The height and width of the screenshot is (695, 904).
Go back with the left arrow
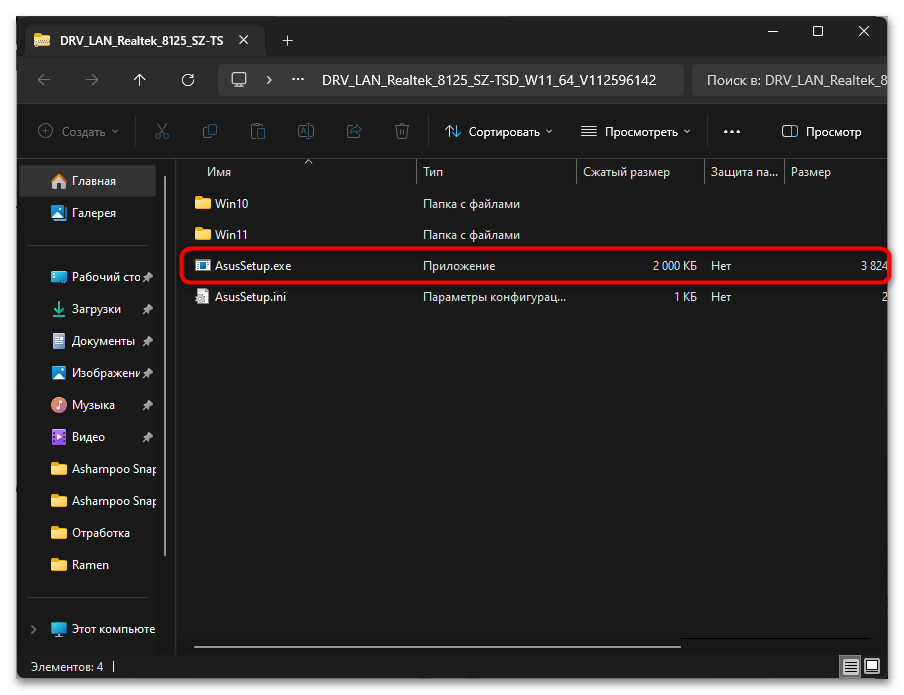44,80
